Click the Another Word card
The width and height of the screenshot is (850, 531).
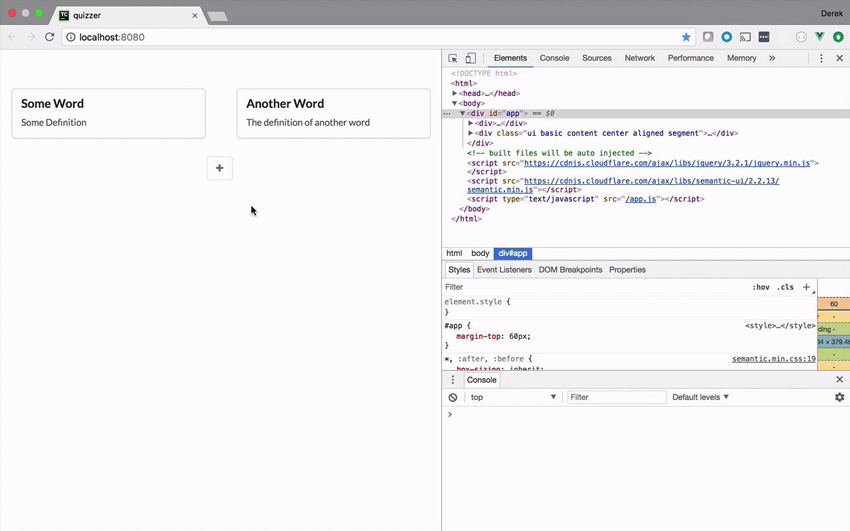click(333, 114)
